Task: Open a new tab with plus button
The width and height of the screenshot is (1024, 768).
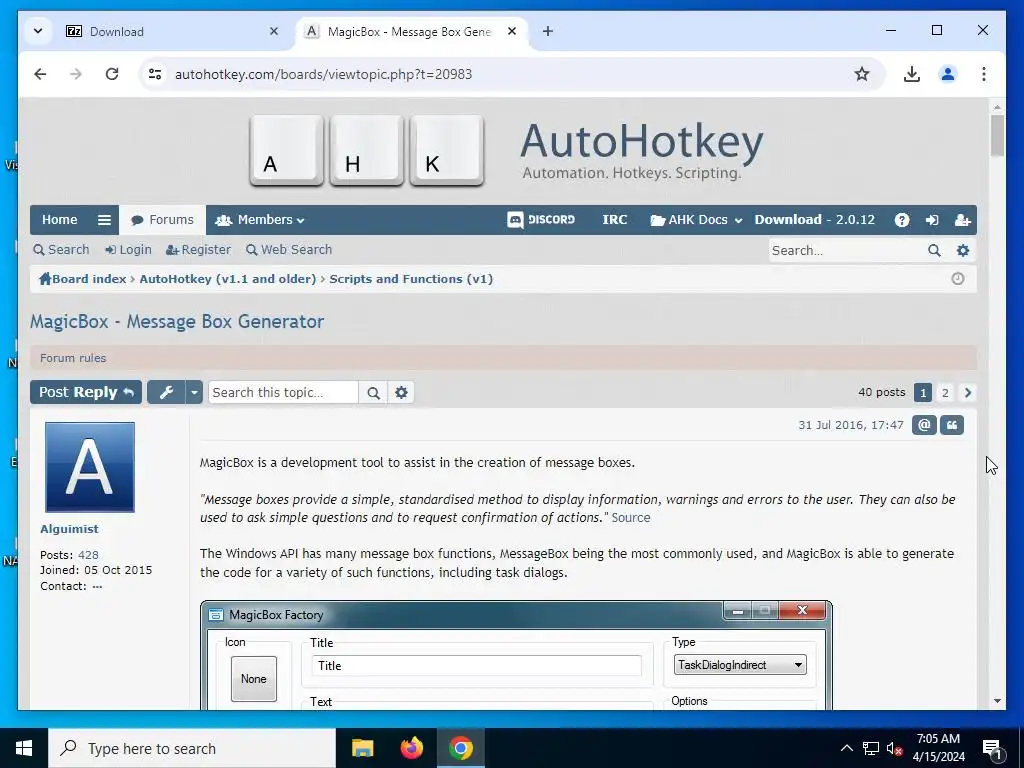Action: (x=548, y=31)
